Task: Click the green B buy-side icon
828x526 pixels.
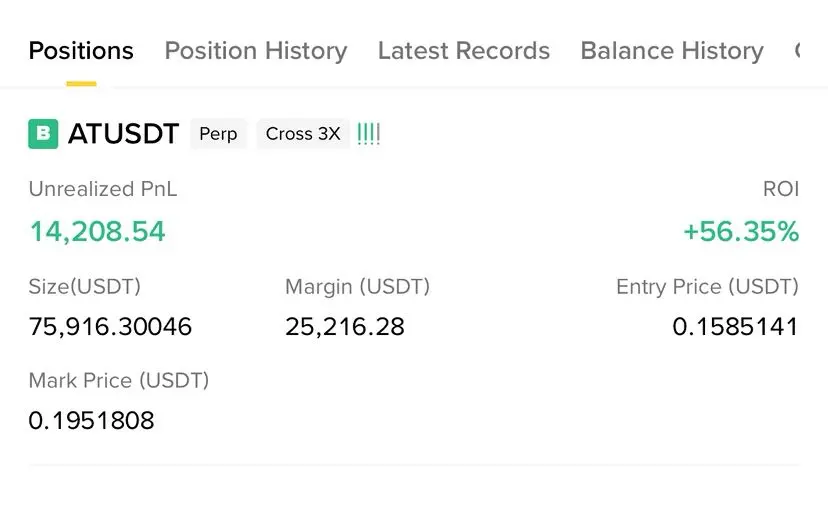Action: (43, 134)
